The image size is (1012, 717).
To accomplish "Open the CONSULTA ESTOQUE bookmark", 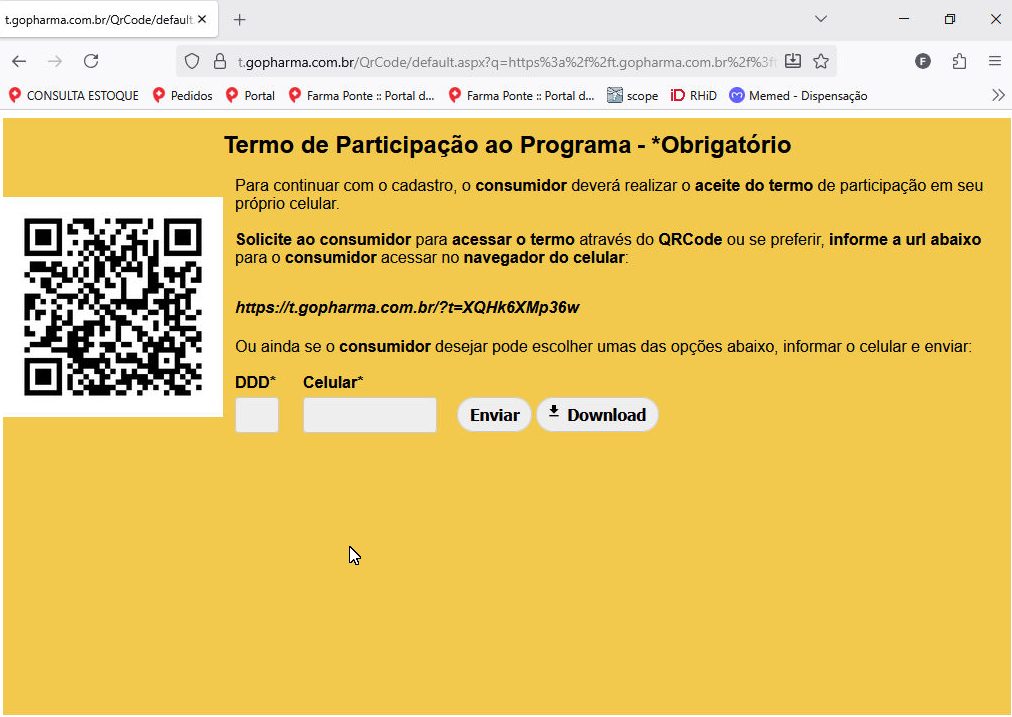I will pos(74,95).
